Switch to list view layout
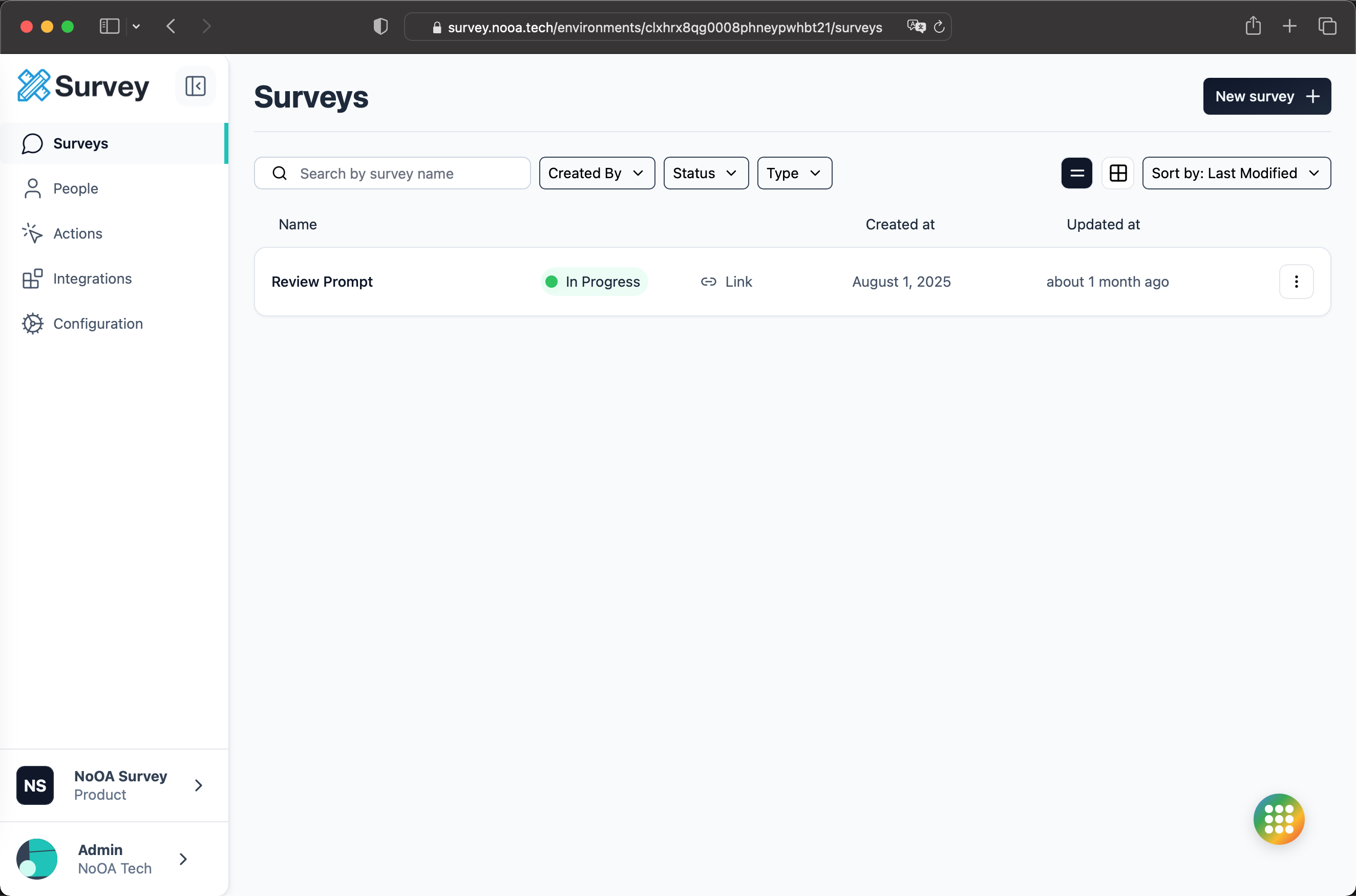Screen dimensions: 1356x896 coord(1076,173)
